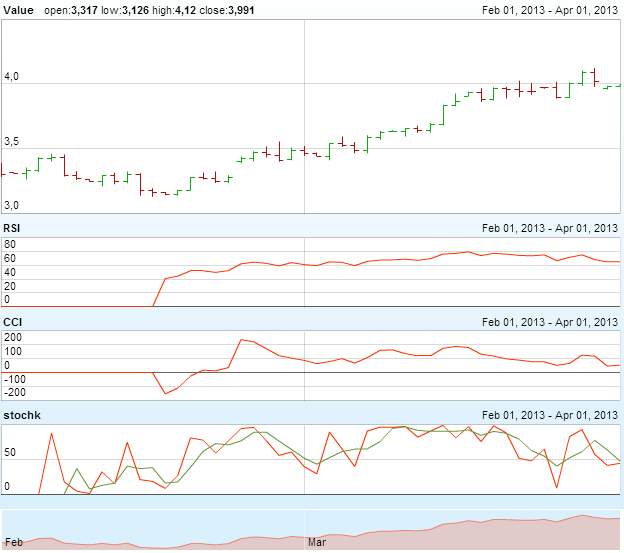Click the open:3,317 readout
This screenshot has width=624, height=553.
pos(71,10)
